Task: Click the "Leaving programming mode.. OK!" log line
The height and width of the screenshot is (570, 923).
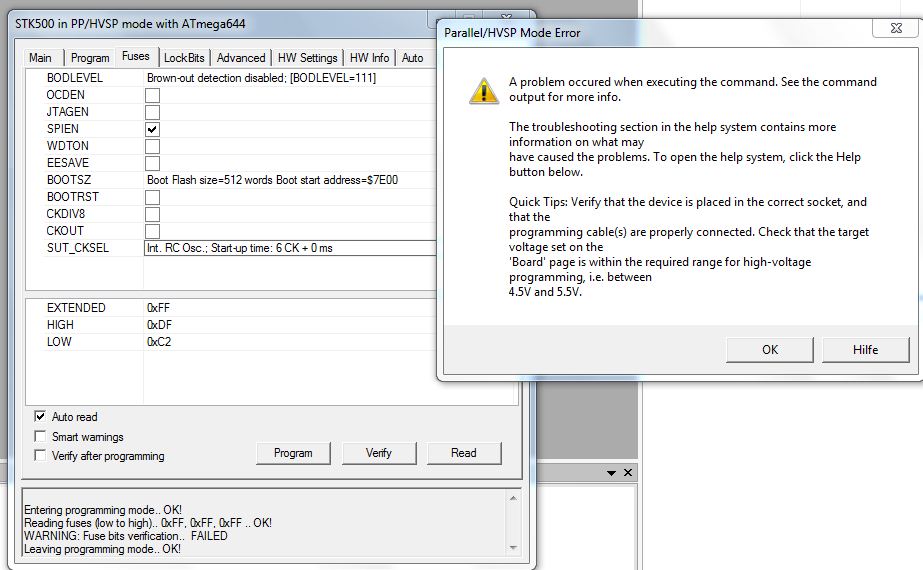Action: click(102, 549)
